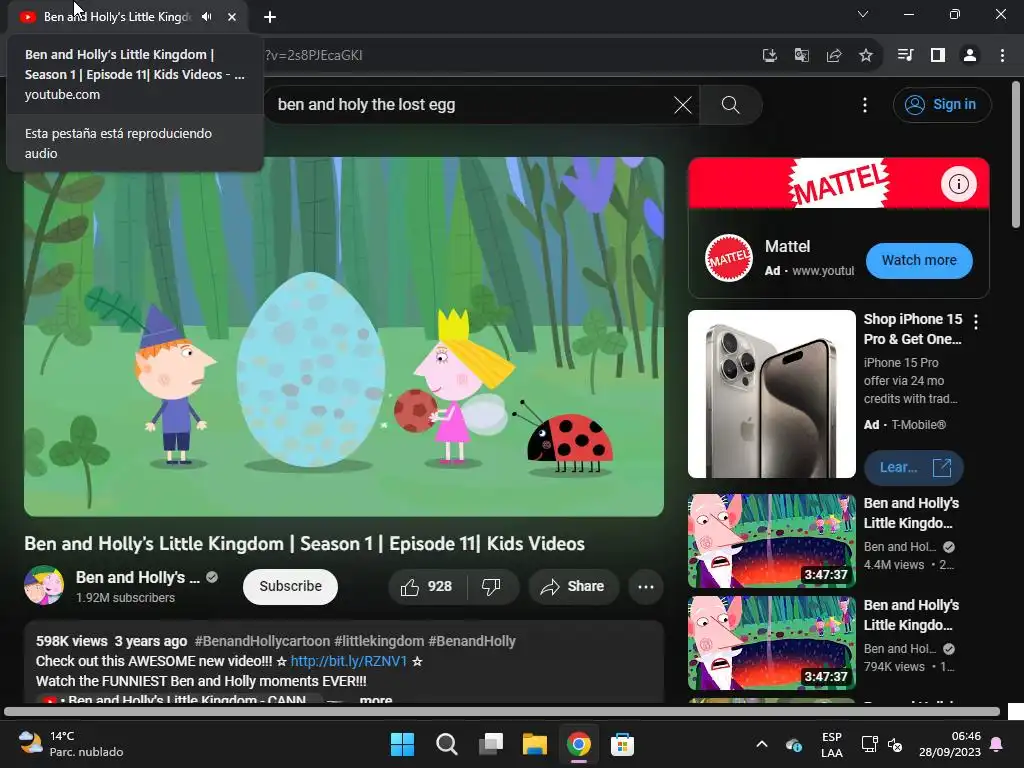Open the iPhone 15 Pro ad thumbnail
This screenshot has height=768, width=1024.
[772, 394]
